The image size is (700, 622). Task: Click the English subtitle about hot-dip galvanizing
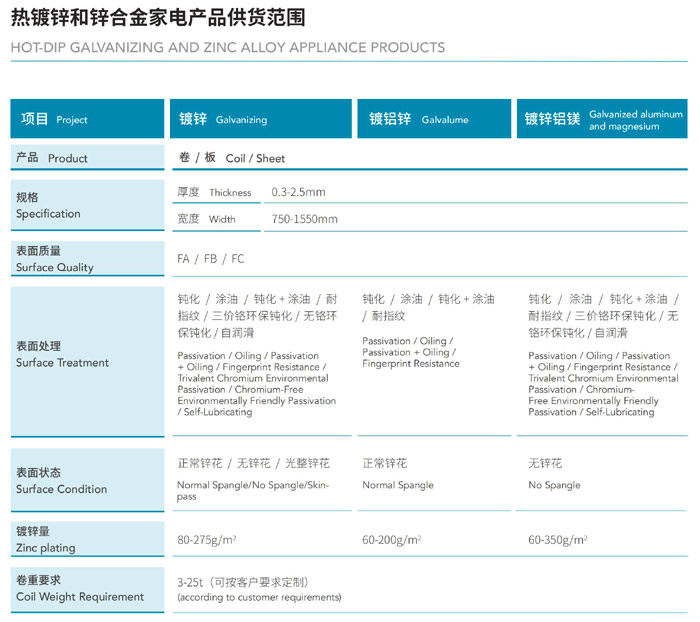228,47
